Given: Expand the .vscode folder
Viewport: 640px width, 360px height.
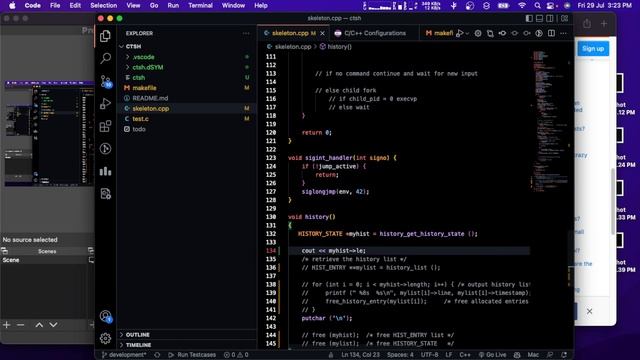Looking at the screenshot, I should 143,57.
